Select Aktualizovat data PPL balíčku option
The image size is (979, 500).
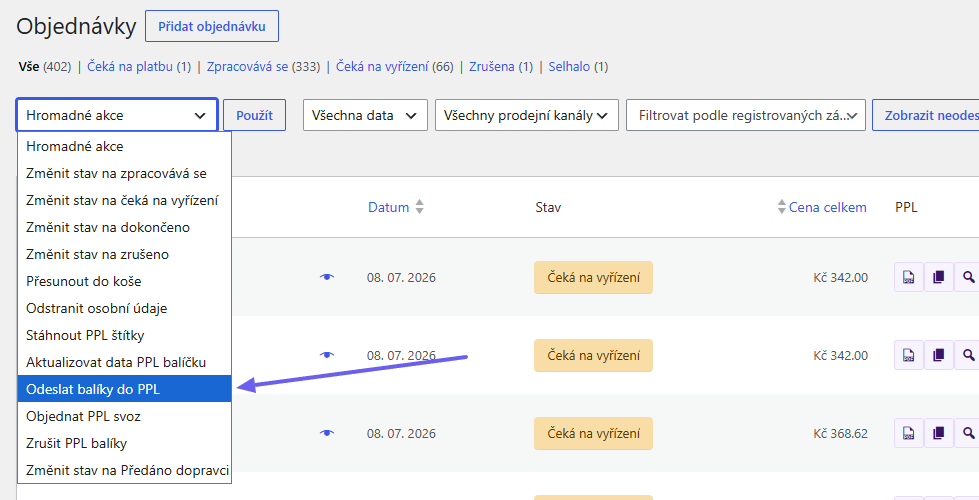coord(124,362)
